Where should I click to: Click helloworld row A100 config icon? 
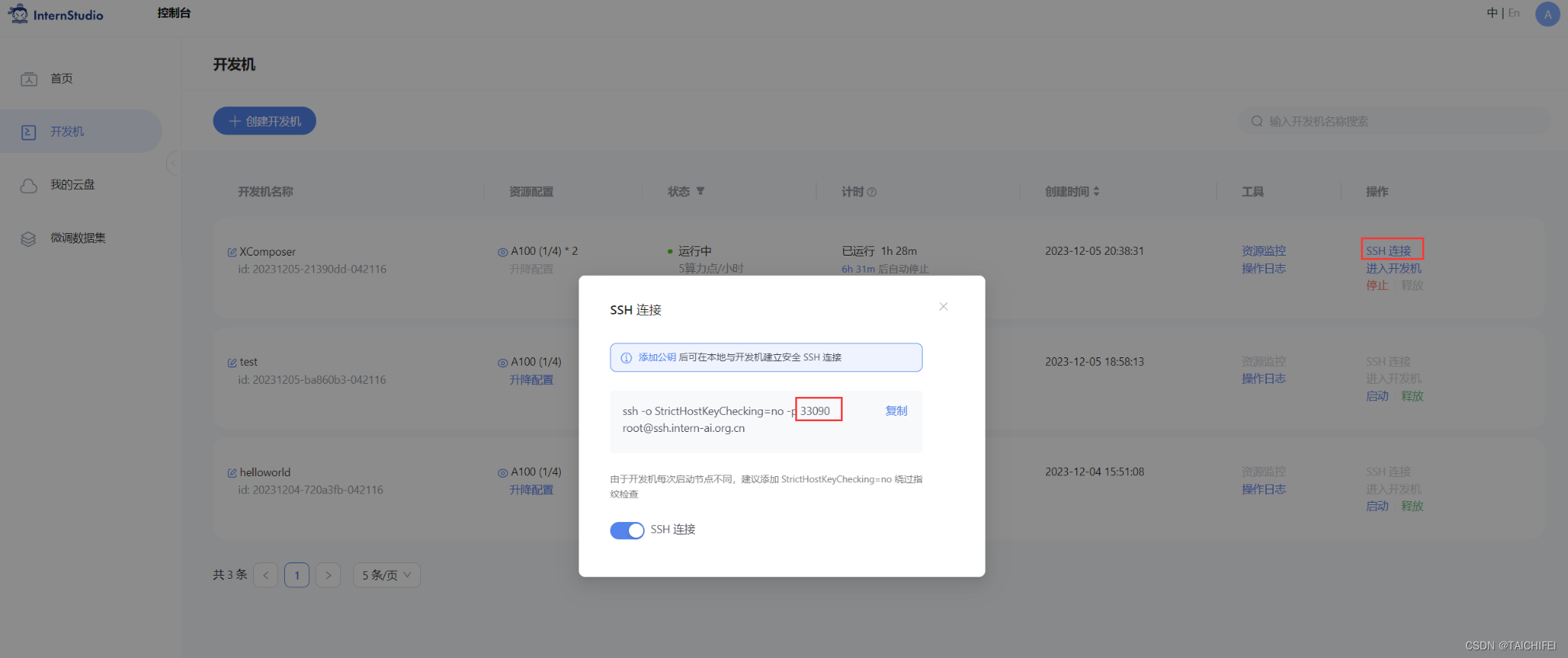pyautogui.click(x=502, y=472)
